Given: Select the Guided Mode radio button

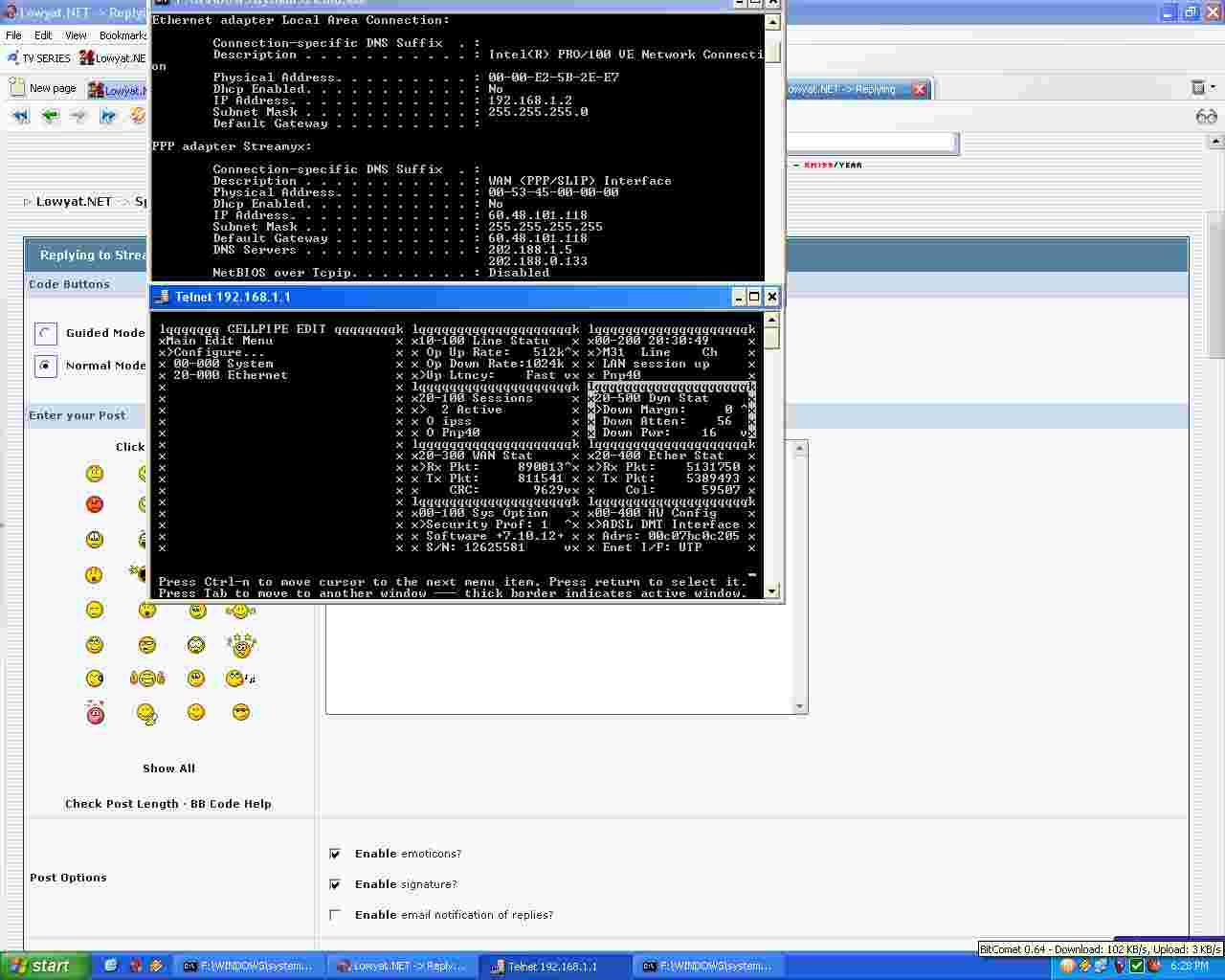Looking at the screenshot, I should [x=45, y=333].
